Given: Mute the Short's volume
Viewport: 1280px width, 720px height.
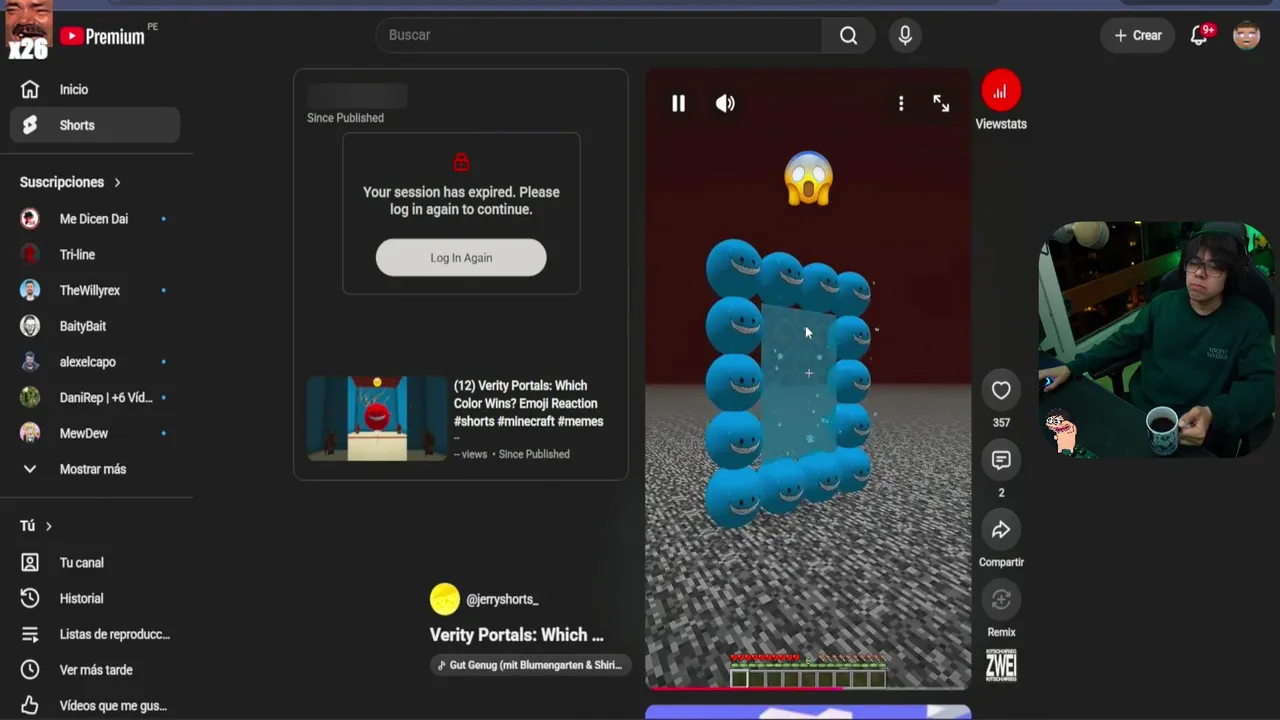Looking at the screenshot, I should pos(725,103).
